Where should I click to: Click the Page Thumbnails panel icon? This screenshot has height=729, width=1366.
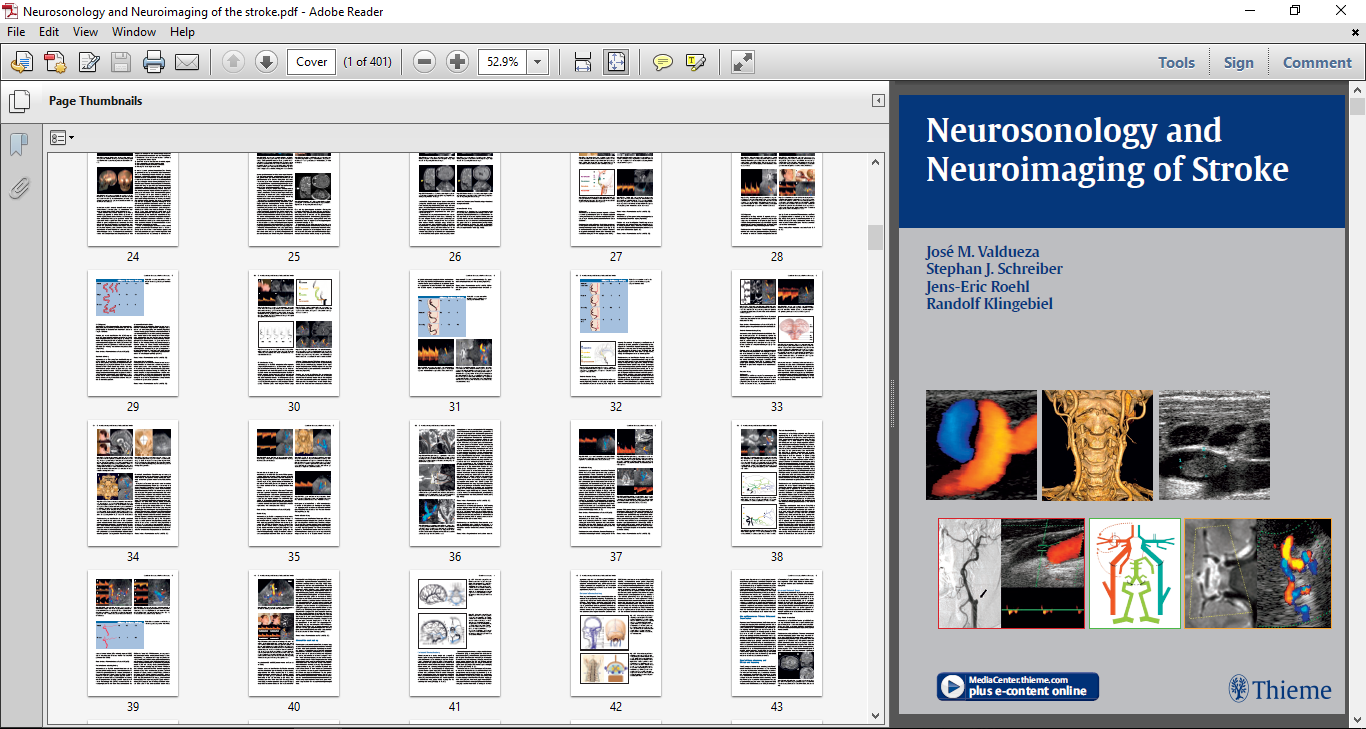pos(19,101)
